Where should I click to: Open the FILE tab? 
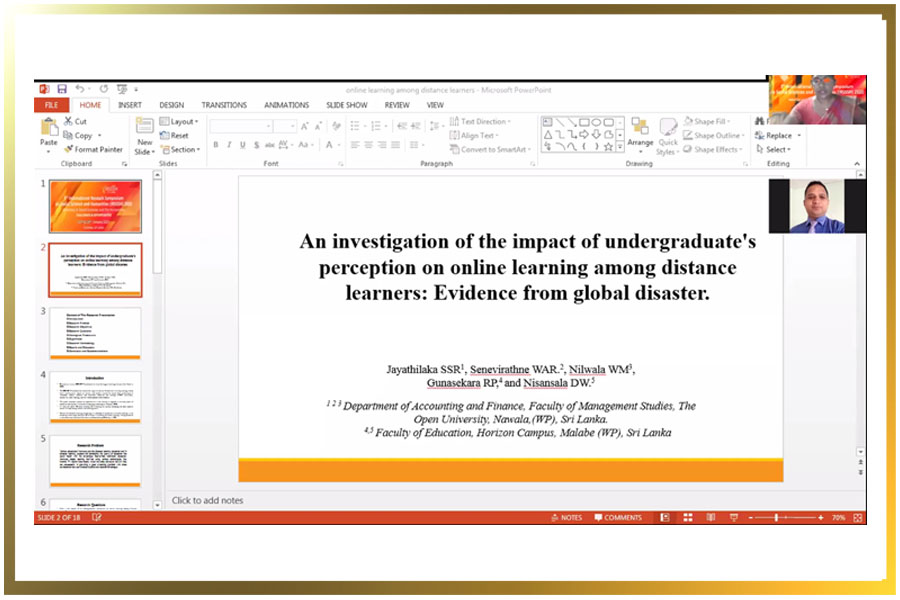[52, 105]
